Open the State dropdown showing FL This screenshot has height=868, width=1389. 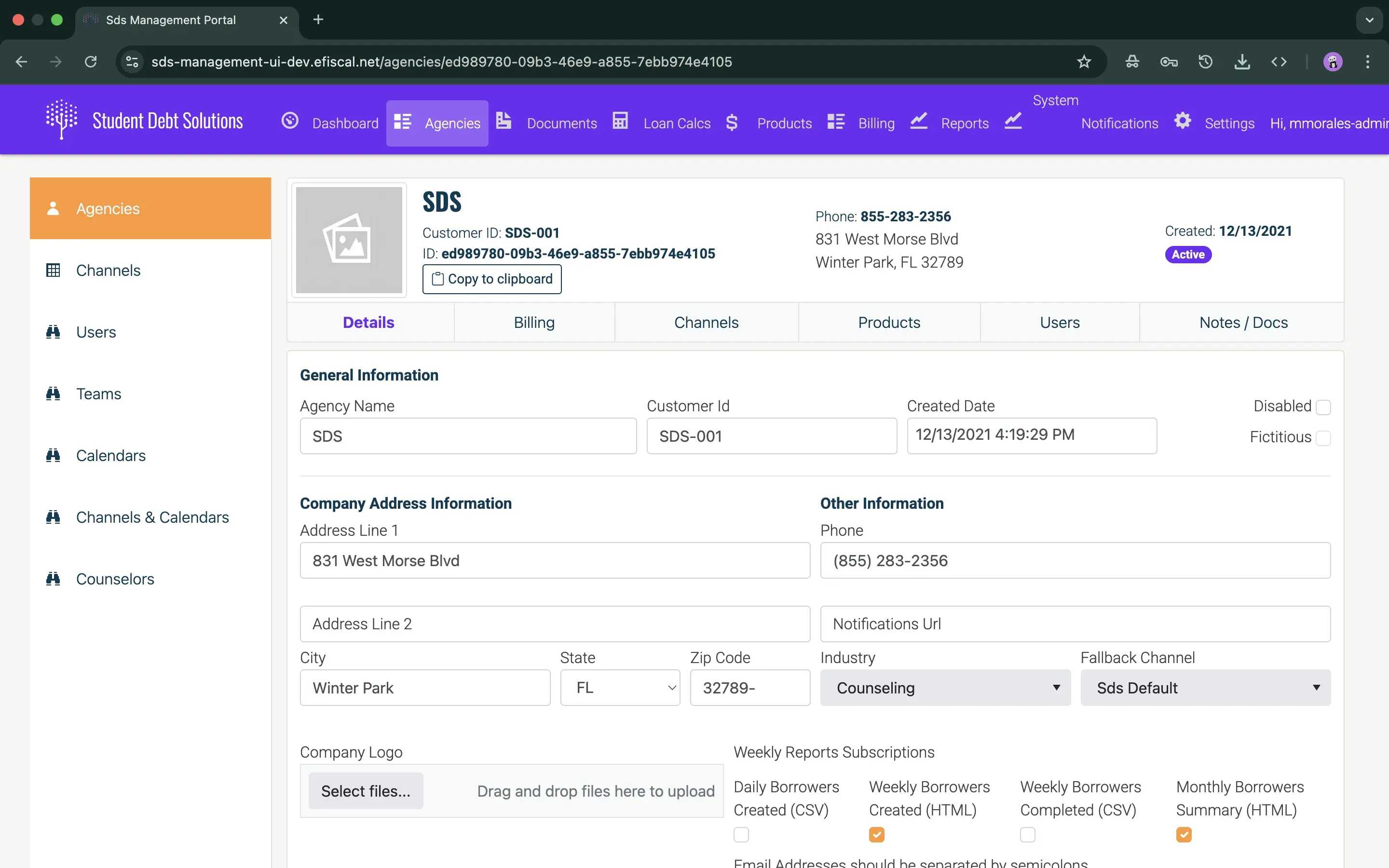[x=620, y=688]
